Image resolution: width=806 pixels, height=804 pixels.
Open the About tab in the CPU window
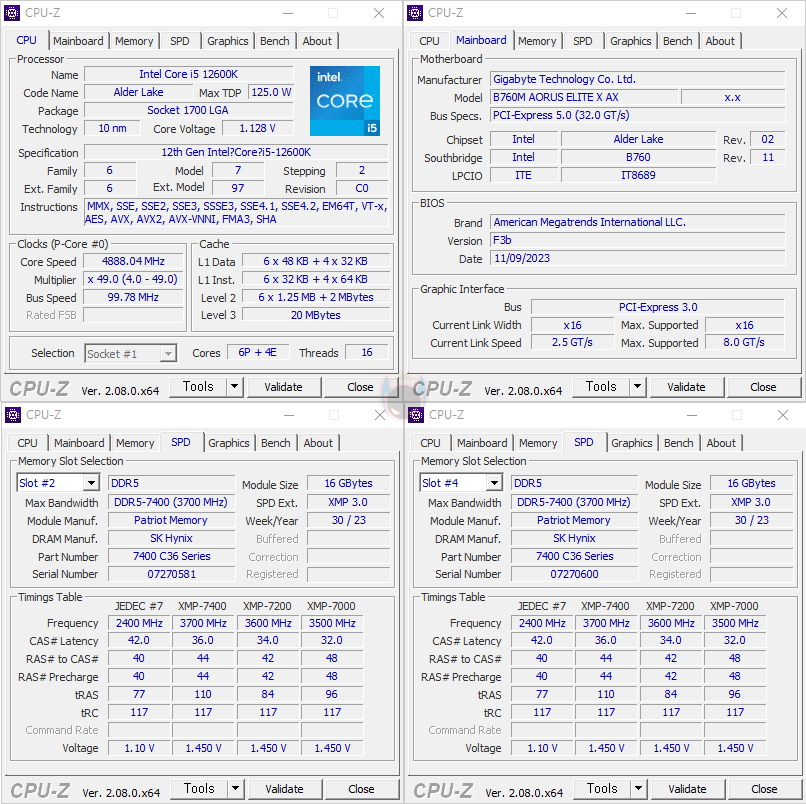(x=317, y=41)
